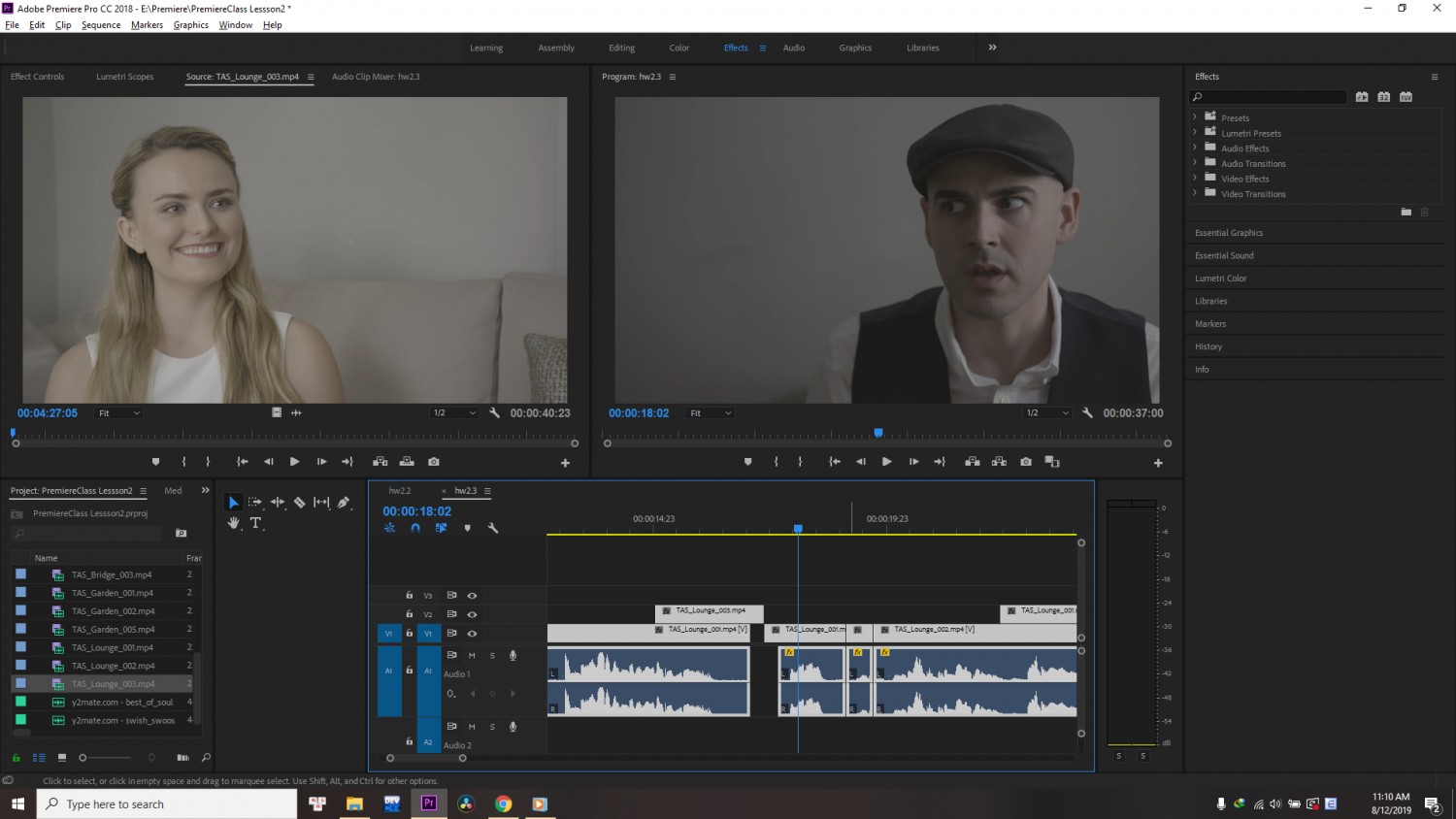
Task: Open Program monitor settings wrench
Action: (1087, 413)
